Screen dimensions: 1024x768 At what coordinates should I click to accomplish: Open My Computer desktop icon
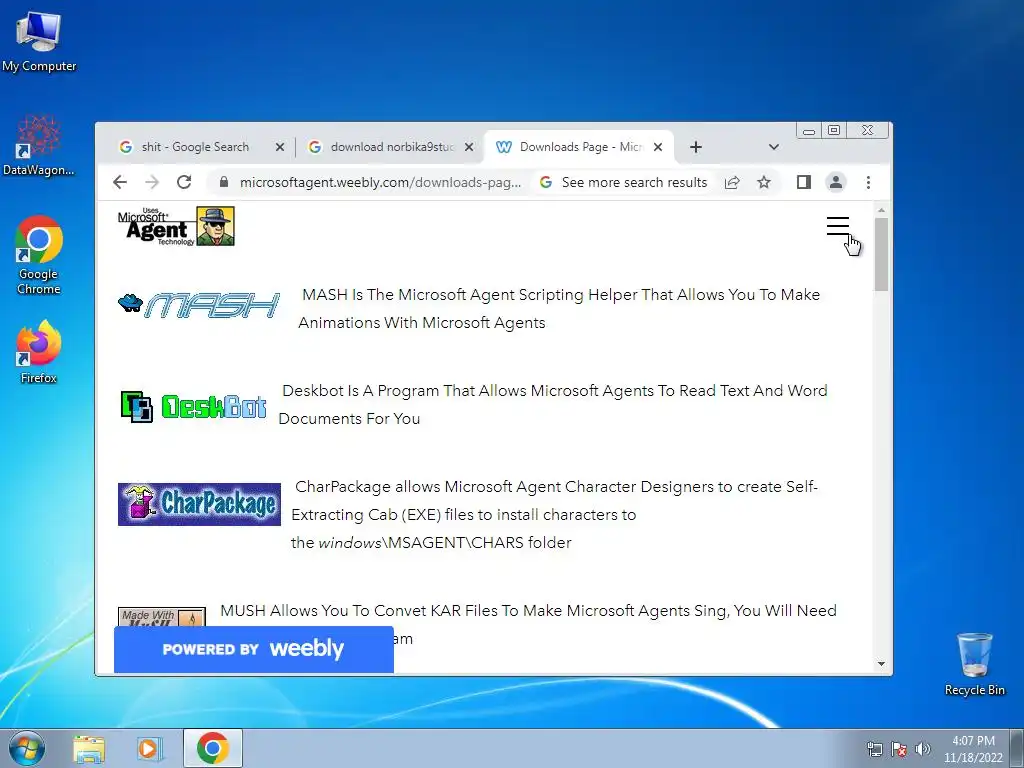coord(39,40)
